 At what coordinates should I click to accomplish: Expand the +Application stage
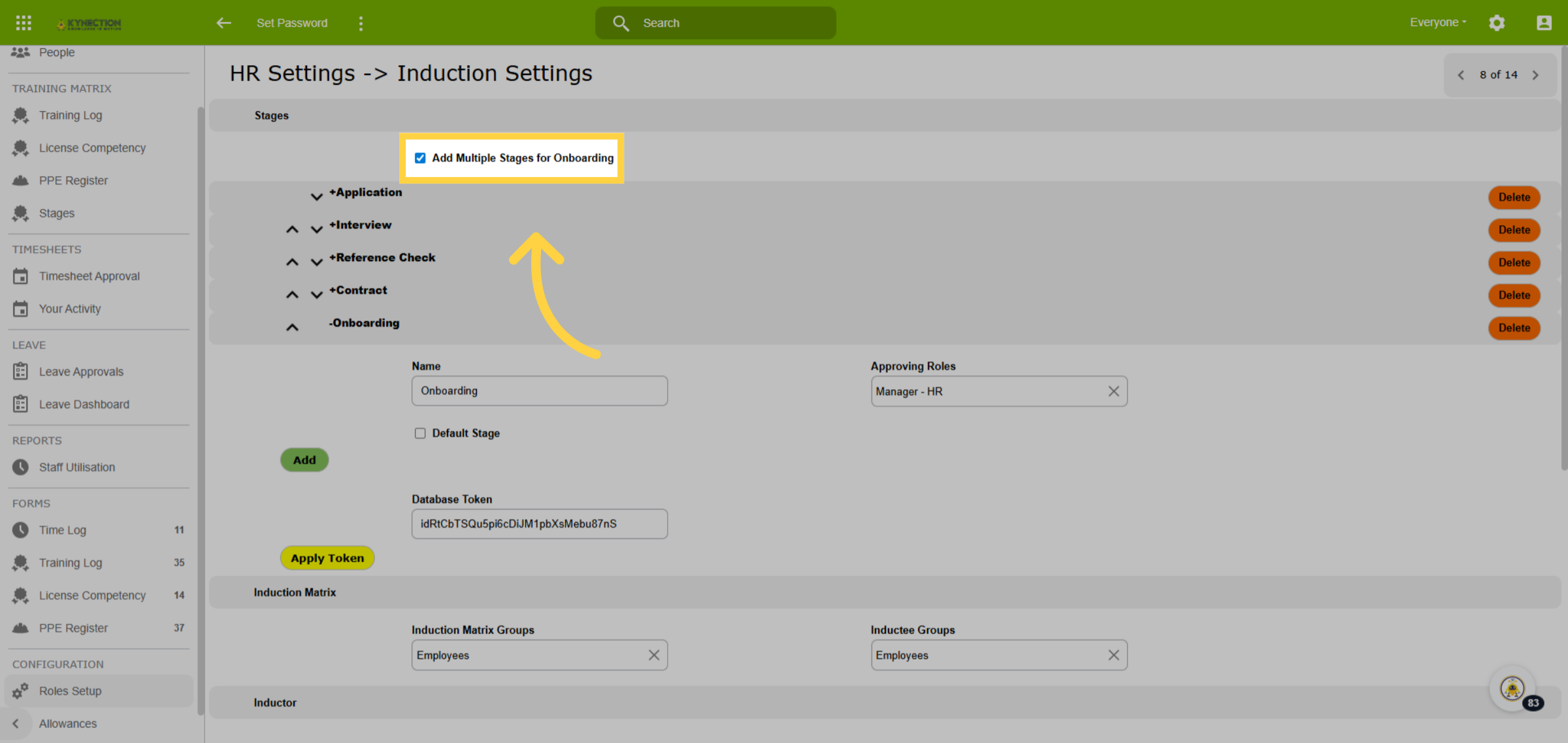click(366, 192)
